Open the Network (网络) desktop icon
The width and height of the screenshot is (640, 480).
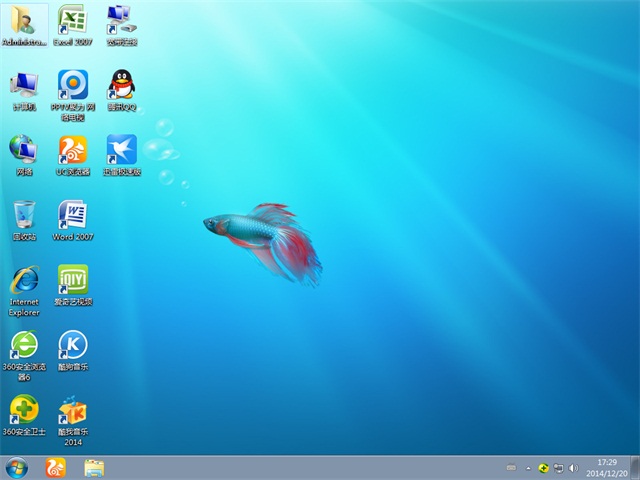click(x=24, y=155)
